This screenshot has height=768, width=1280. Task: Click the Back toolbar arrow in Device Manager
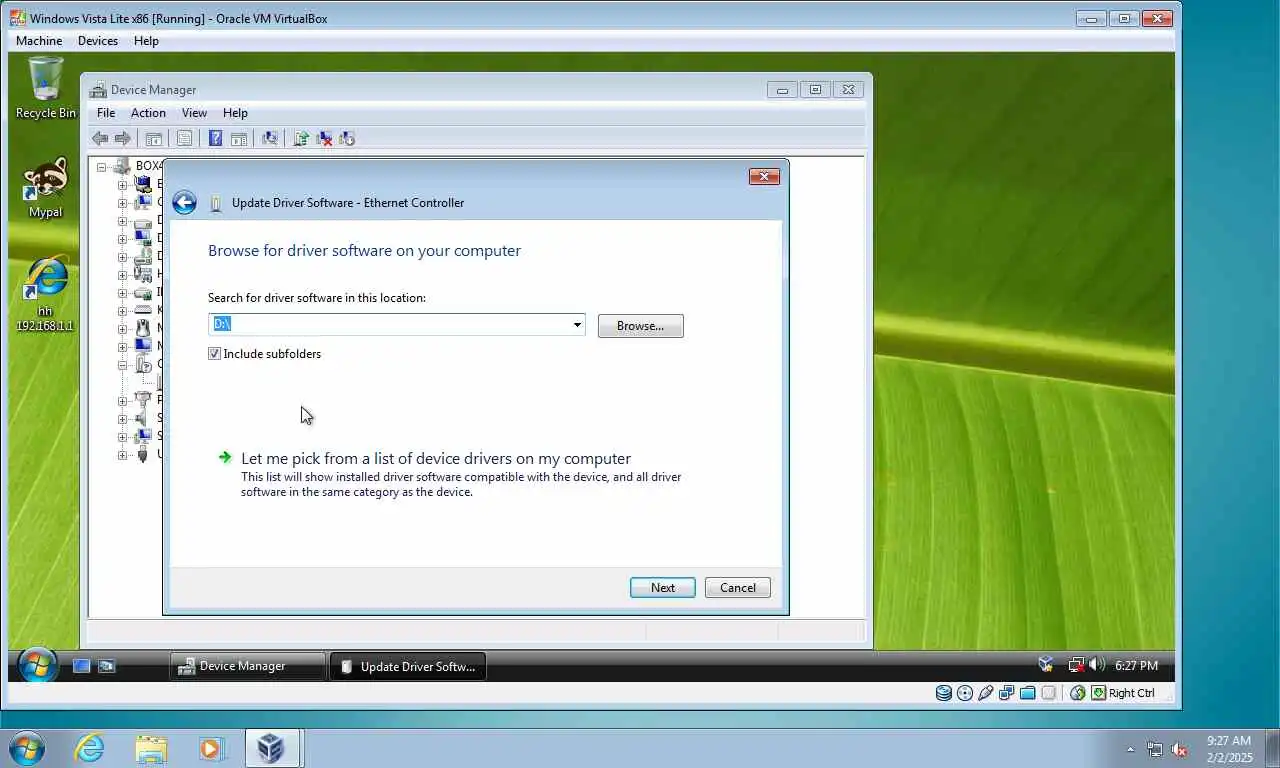[100, 139]
